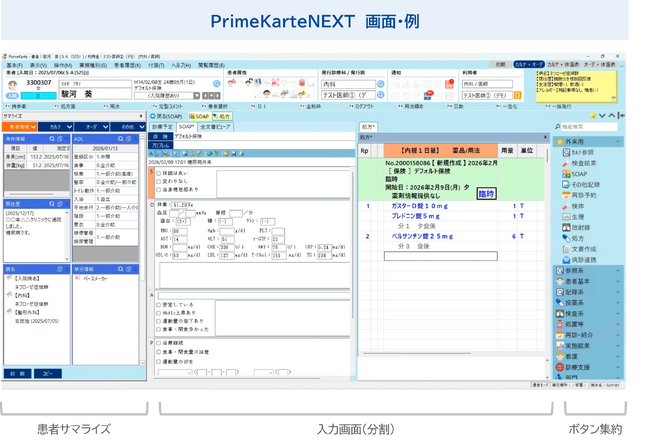Click the 初期 button at bottom left
This screenshot has height=443, width=650.
point(17,374)
